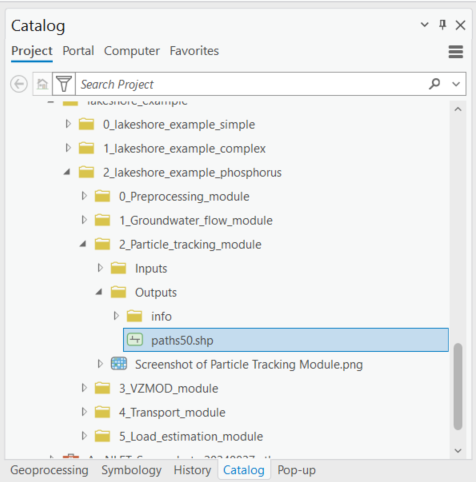
Task: Expand the info folder
Action: tap(116, 316)
